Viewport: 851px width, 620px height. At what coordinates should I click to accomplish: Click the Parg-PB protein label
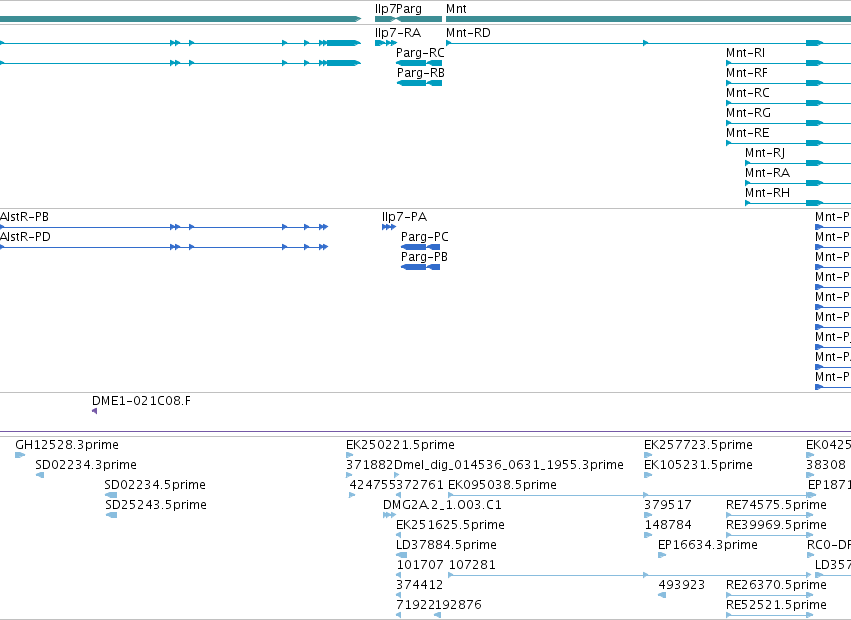tap(424, 257)
